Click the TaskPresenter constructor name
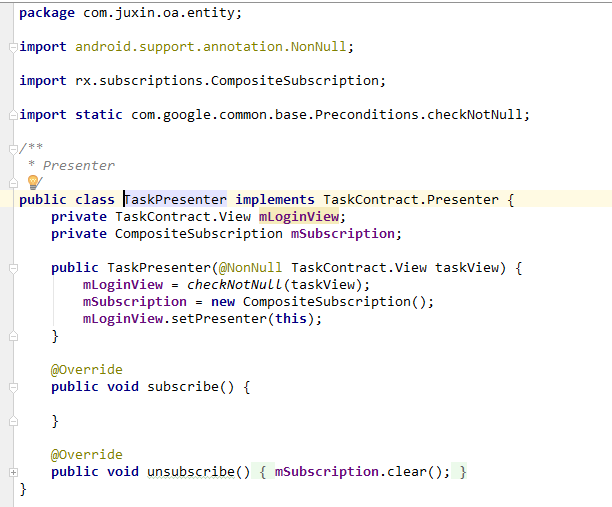This screenshot has height=507, width=612. point(159,268)
